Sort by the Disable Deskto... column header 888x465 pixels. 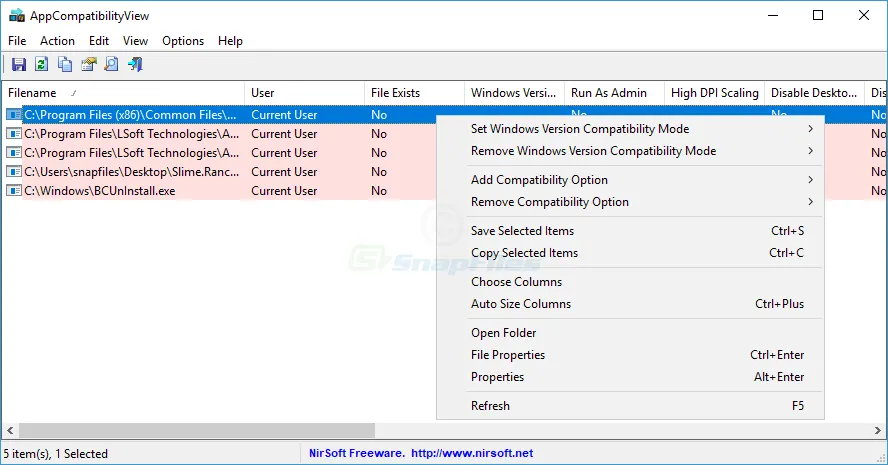coord(814,93)
